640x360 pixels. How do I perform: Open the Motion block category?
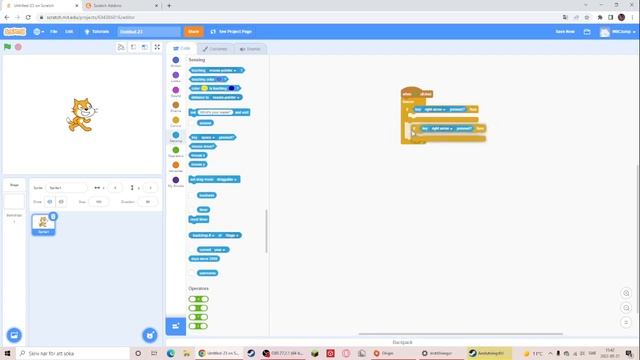(x=176, y=62)
